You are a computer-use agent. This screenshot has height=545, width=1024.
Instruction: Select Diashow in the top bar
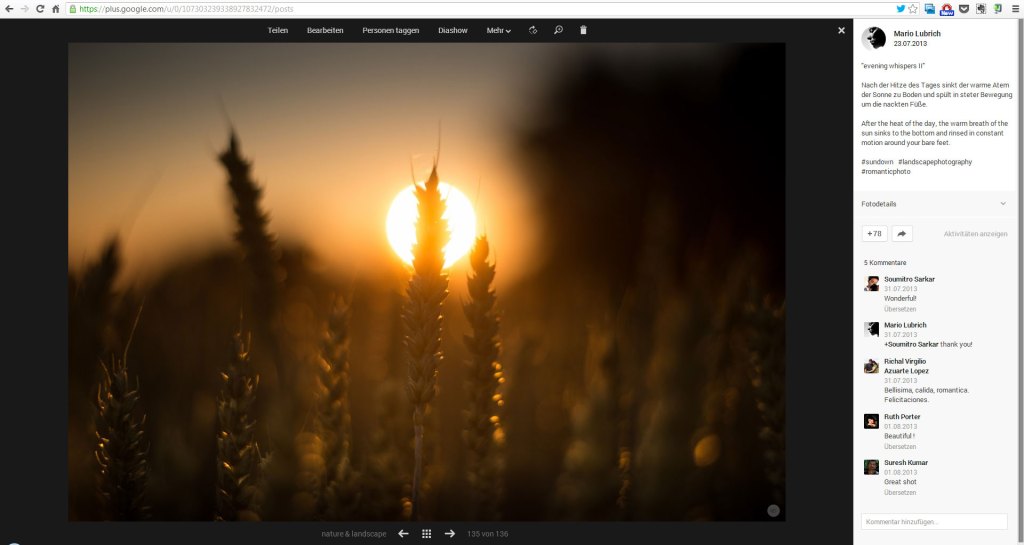453,31
